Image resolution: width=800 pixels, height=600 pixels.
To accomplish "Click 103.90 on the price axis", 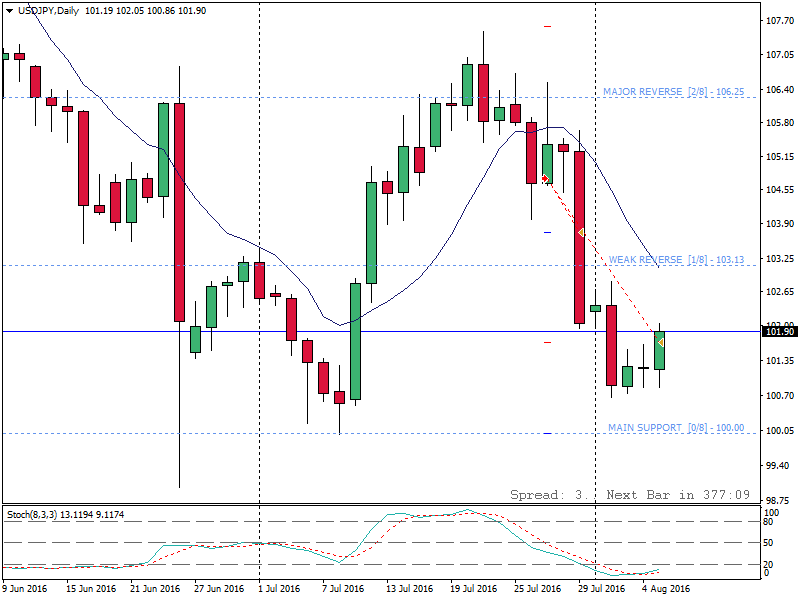I will coord(780,223).
